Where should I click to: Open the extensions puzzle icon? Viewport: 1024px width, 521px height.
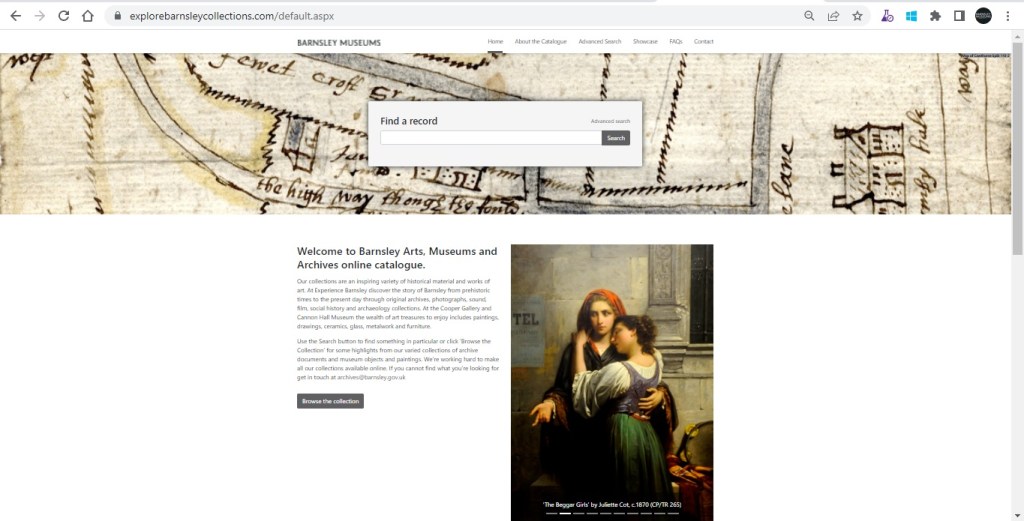(935, 16)
